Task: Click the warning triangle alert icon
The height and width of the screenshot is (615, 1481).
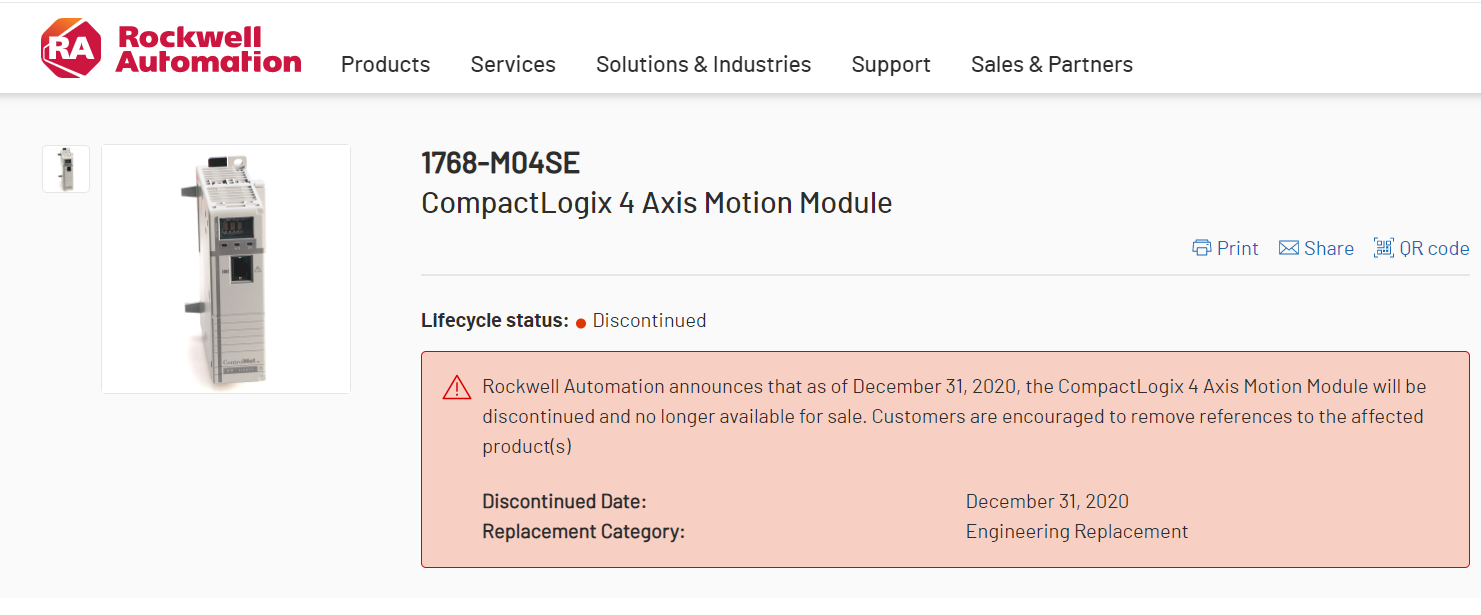Action: [457, 388]
